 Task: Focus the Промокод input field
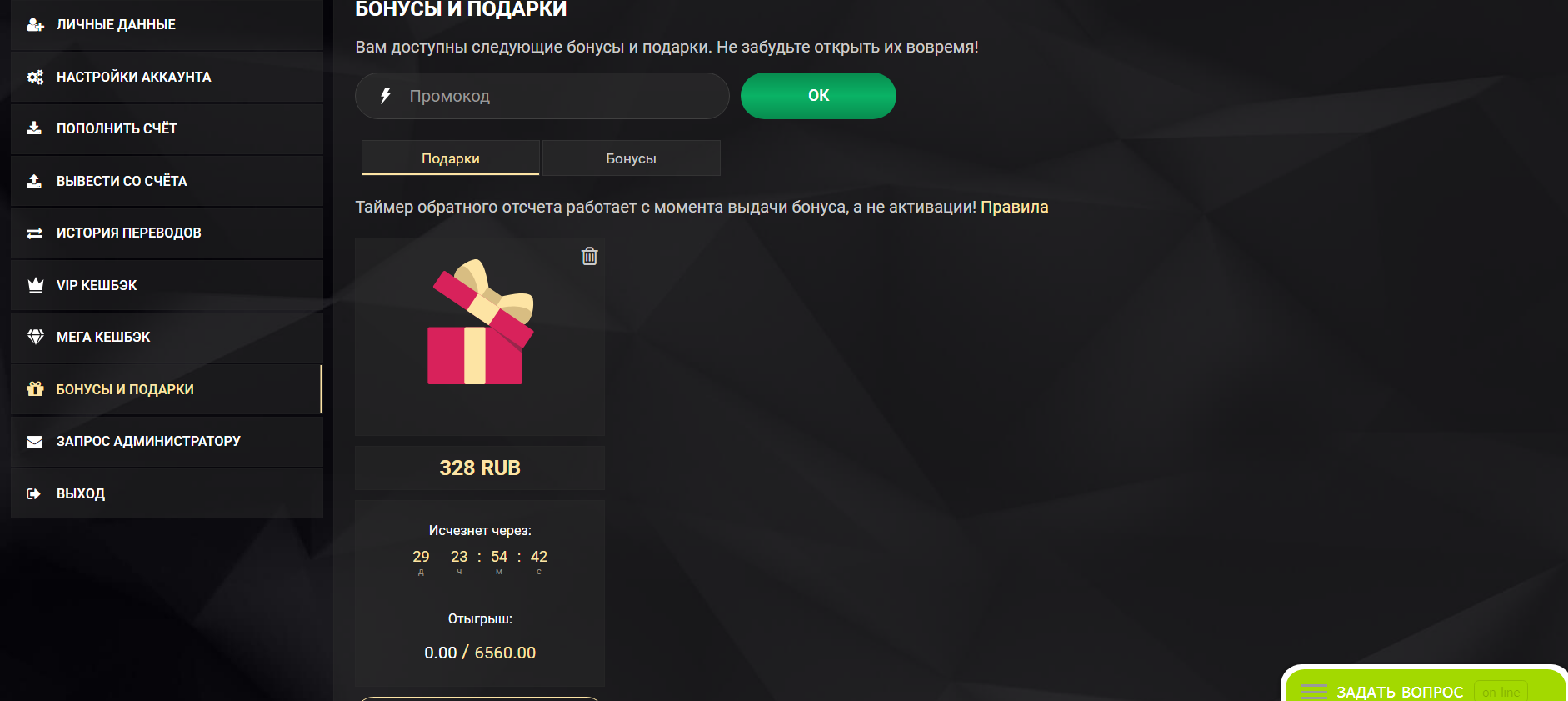542,96
